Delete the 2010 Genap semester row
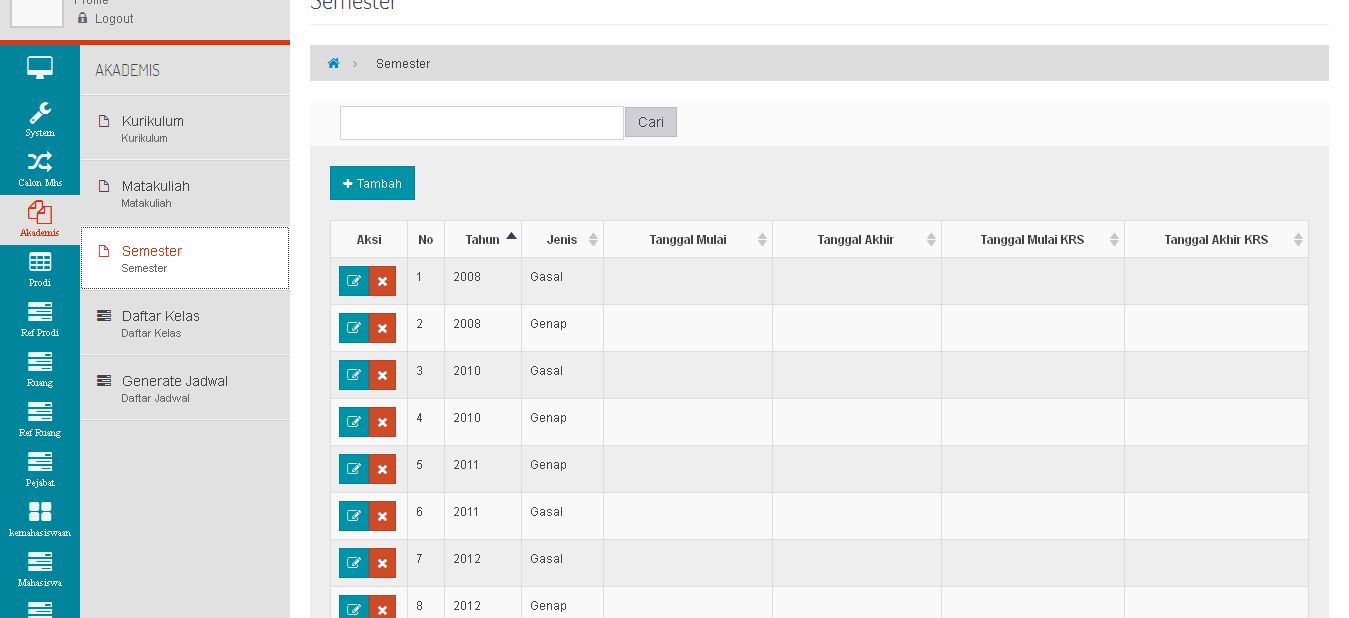Screen dimensions: 1349x618 tap(382, 422)
